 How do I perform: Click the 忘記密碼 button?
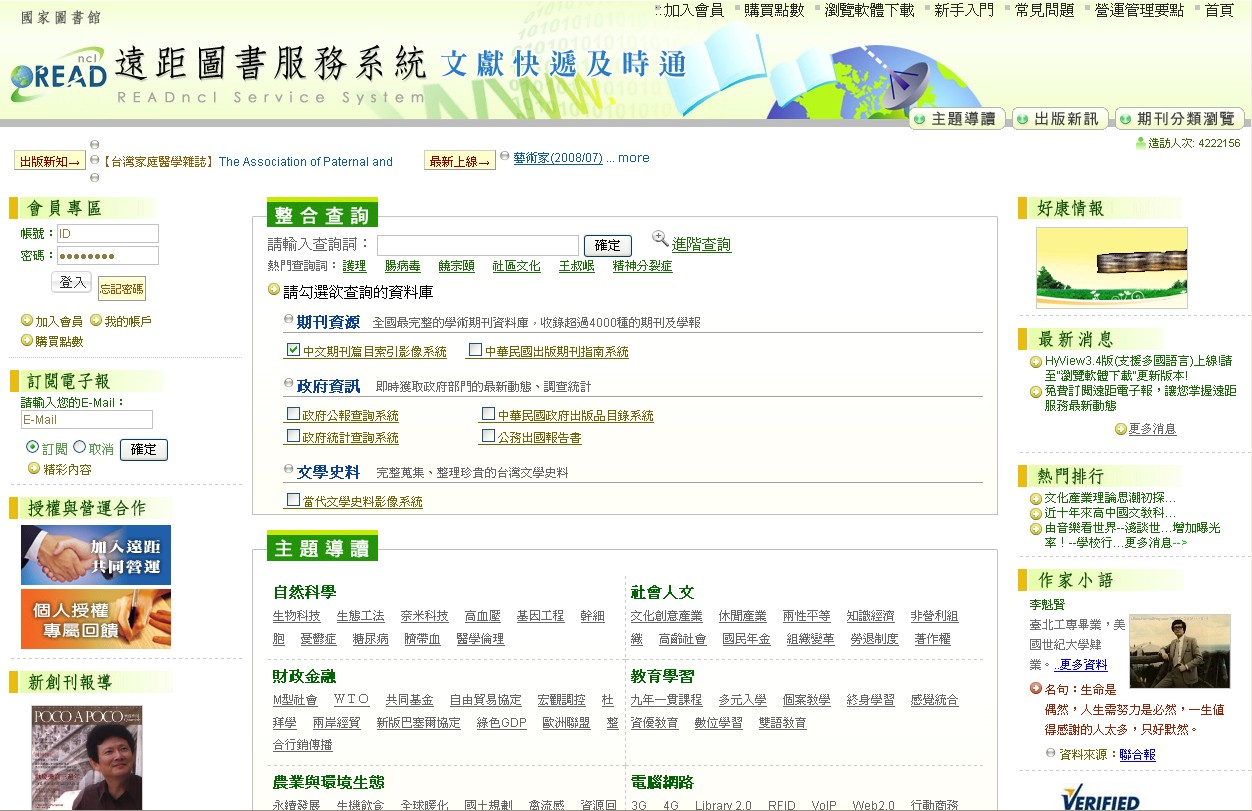point(121,289)
